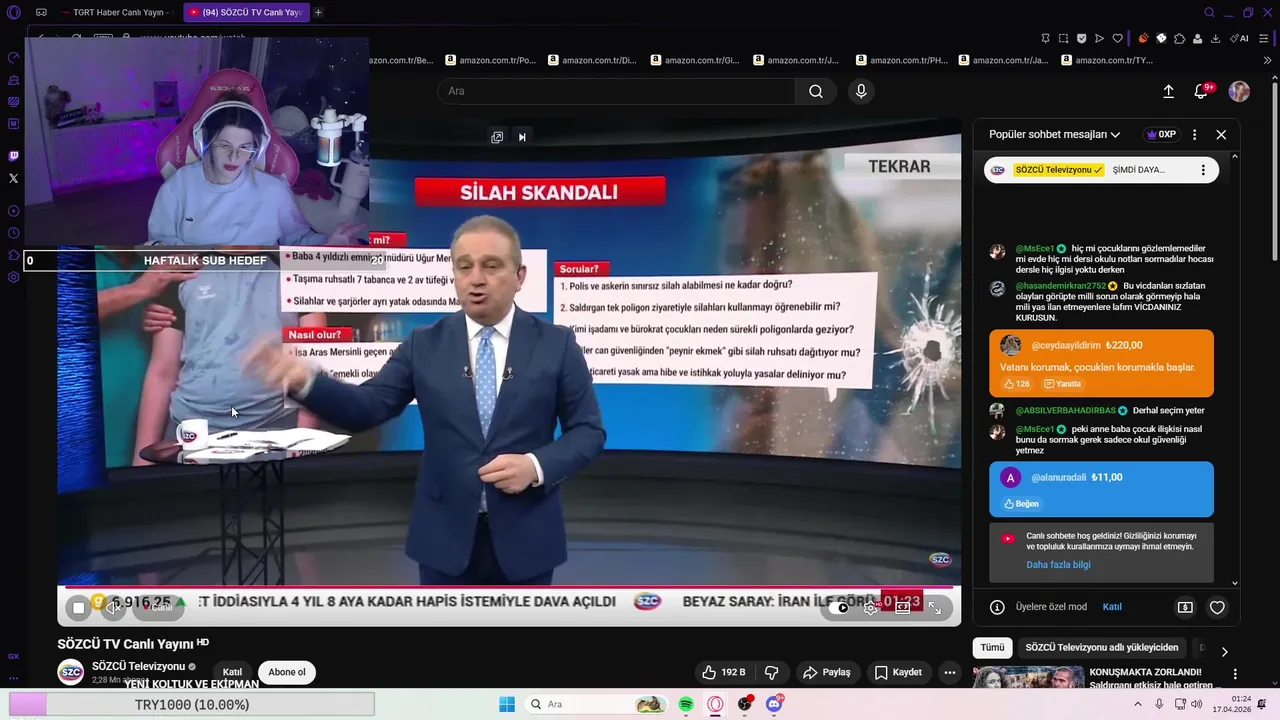Show next filter chips arrow

click(1224, 652)
